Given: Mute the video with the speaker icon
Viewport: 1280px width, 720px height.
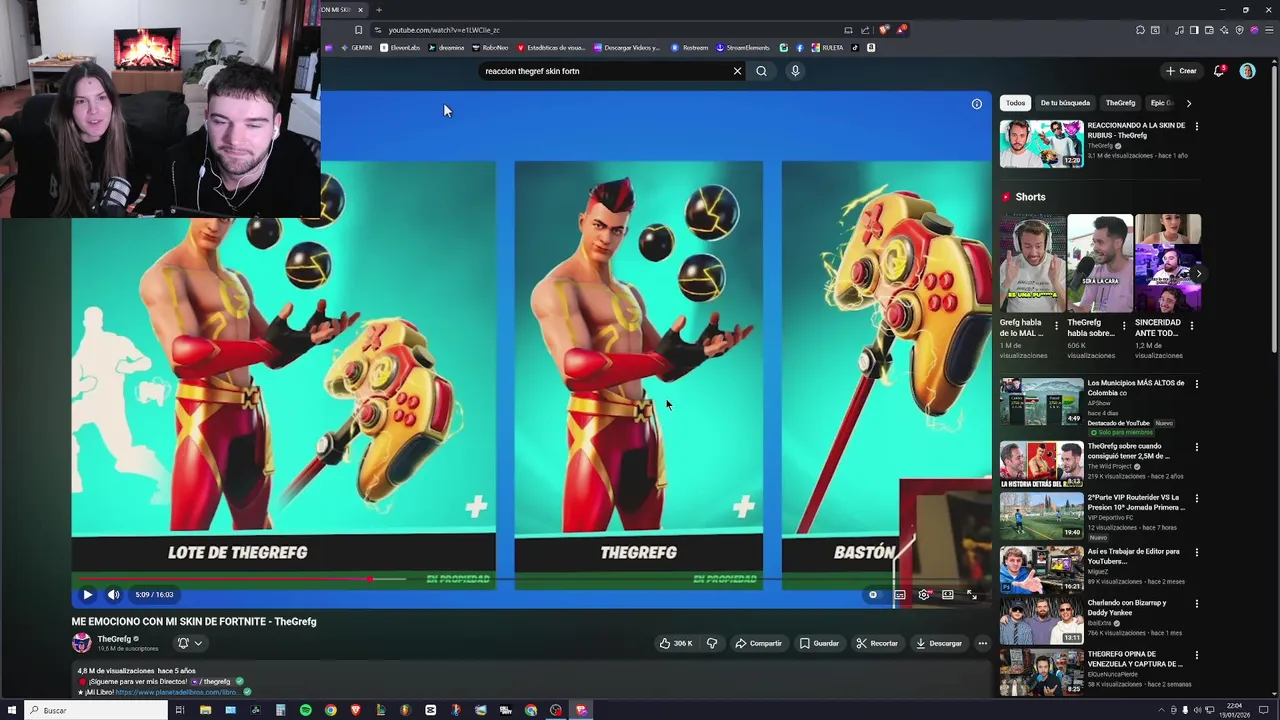Looking at the screenshot, I should 113,594.
